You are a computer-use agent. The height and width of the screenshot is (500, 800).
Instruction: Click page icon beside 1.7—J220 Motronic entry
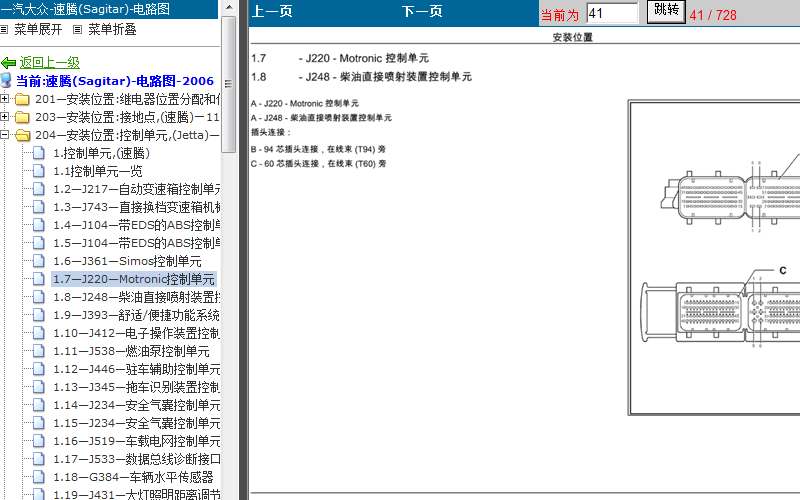[39, 279]
